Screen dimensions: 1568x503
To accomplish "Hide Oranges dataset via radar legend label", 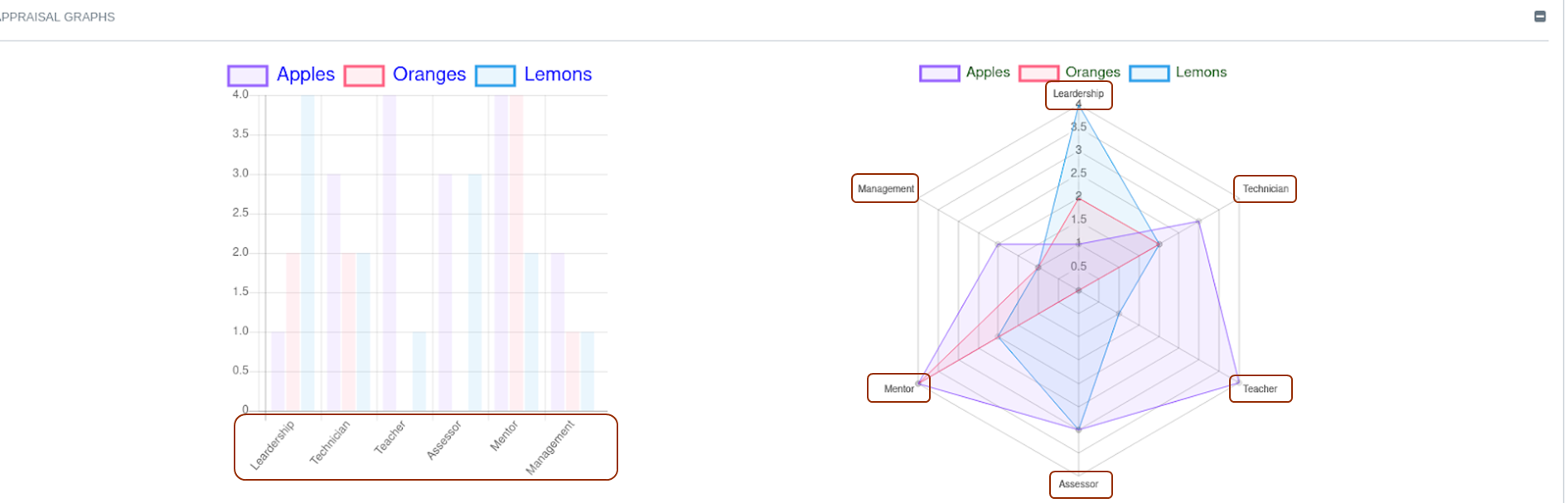I will pos(1092,73).
